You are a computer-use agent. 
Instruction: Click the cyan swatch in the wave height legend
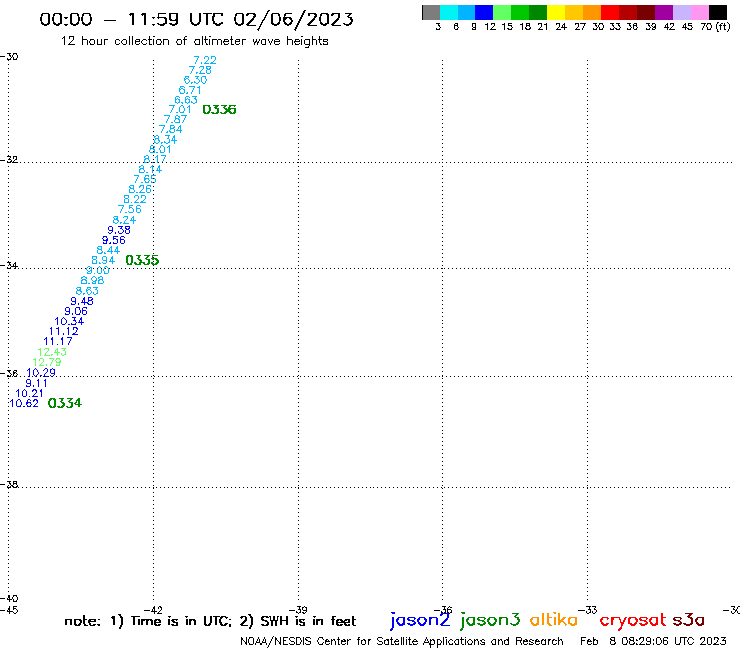tap(449, 12)
